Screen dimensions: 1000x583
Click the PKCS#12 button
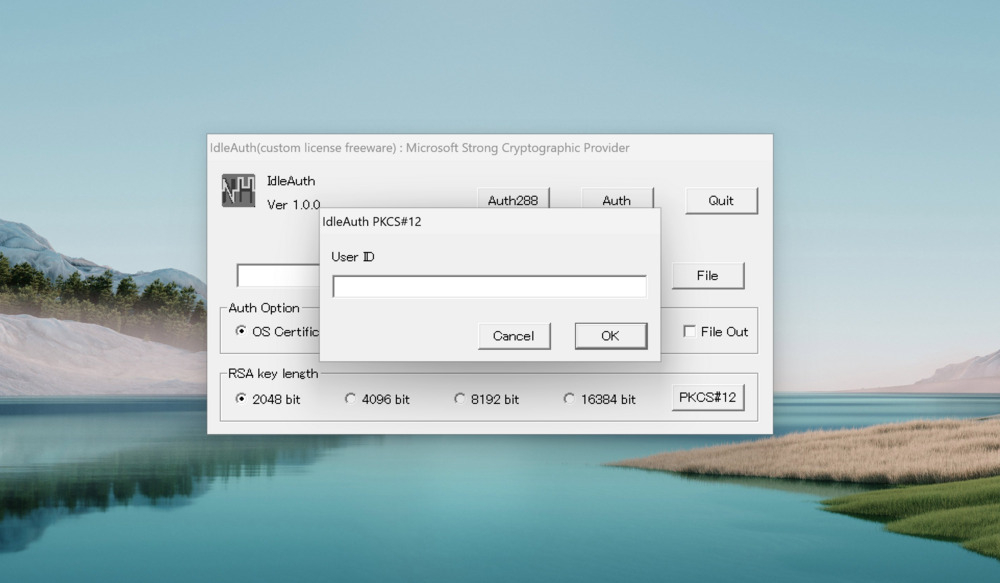[x=707, y=397]
